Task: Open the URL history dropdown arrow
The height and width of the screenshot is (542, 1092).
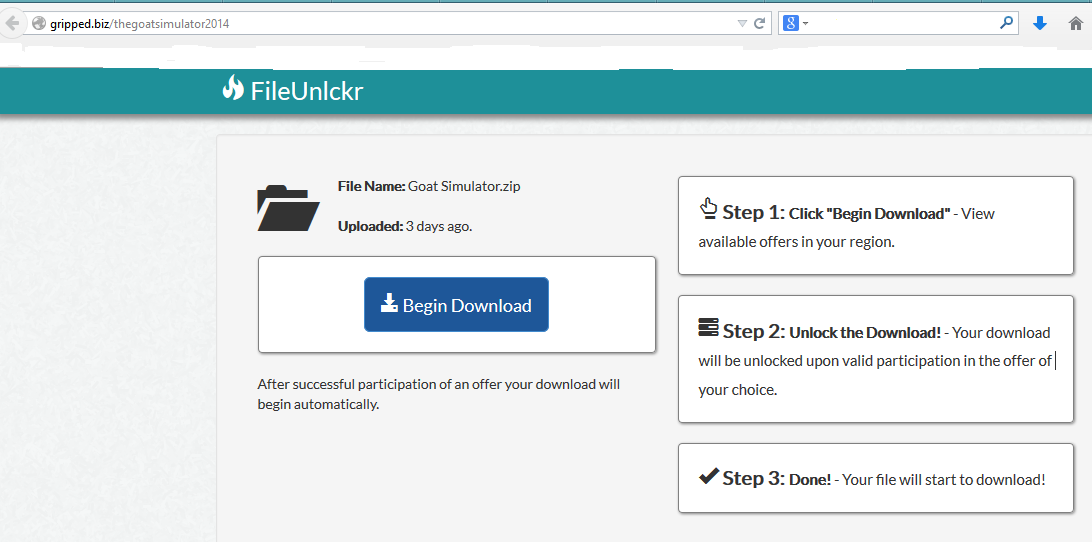Action: point(741,23)
